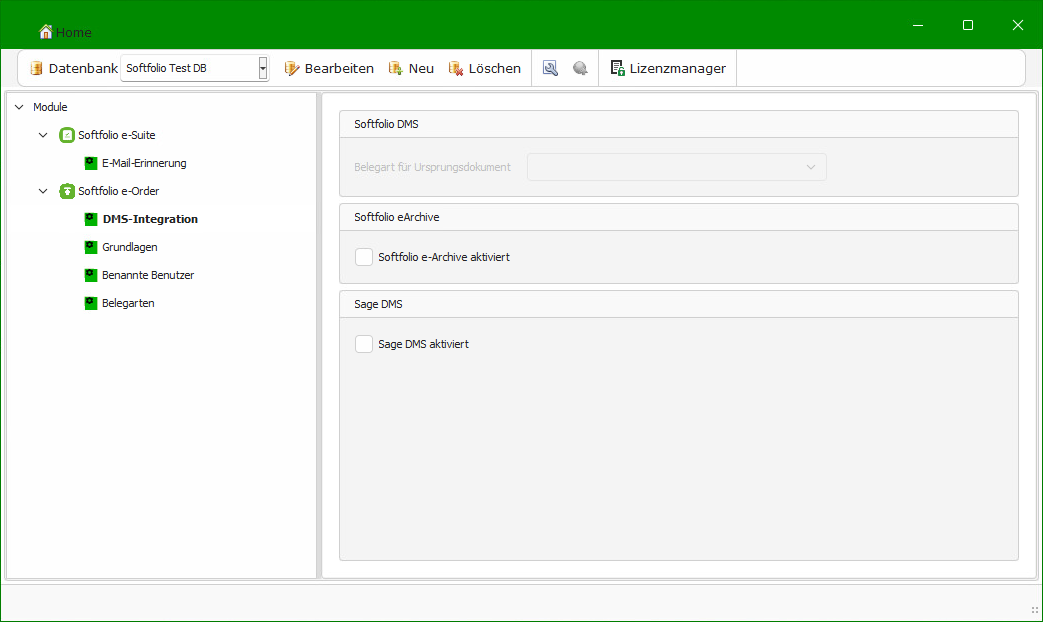This screenshot has height=622, width=1043.
Task: Click the Softfolio e-Order module icon
Action: click(x=67, y=191)
